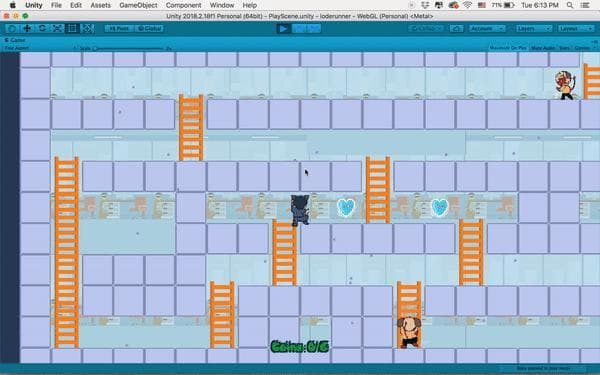Open Spotlight search icon
Screen dimensions: 600x375
pos(570,5)
